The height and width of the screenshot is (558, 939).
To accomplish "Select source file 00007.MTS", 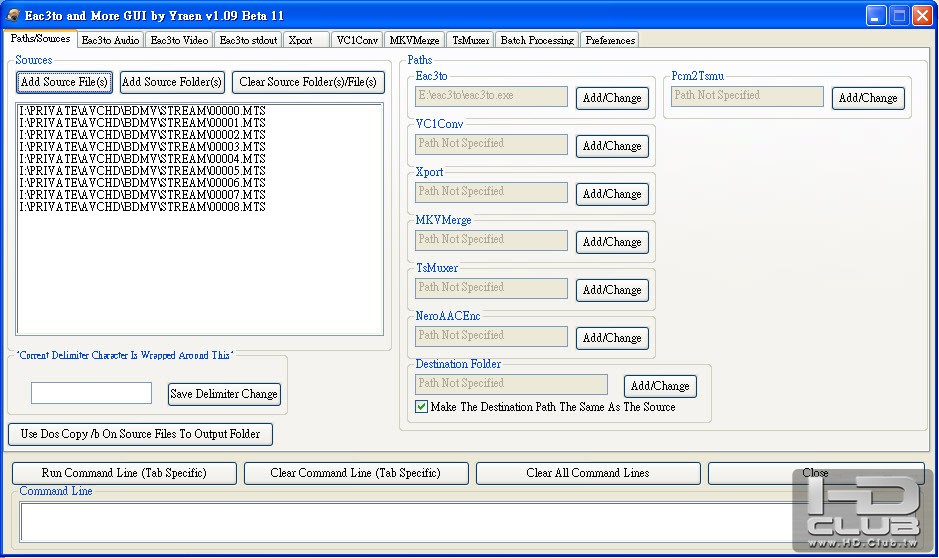I will coord(142,195).
